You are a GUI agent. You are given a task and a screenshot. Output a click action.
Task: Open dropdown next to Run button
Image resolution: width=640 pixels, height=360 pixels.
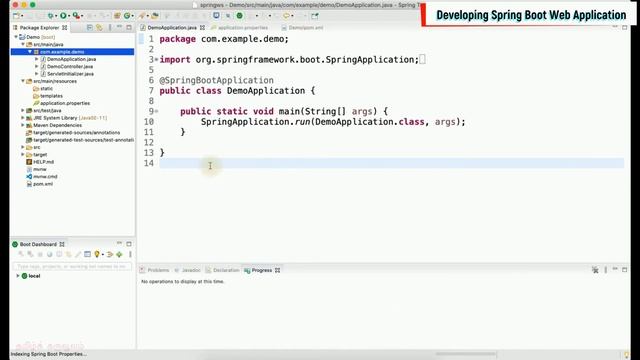click(x=69, y=16)
